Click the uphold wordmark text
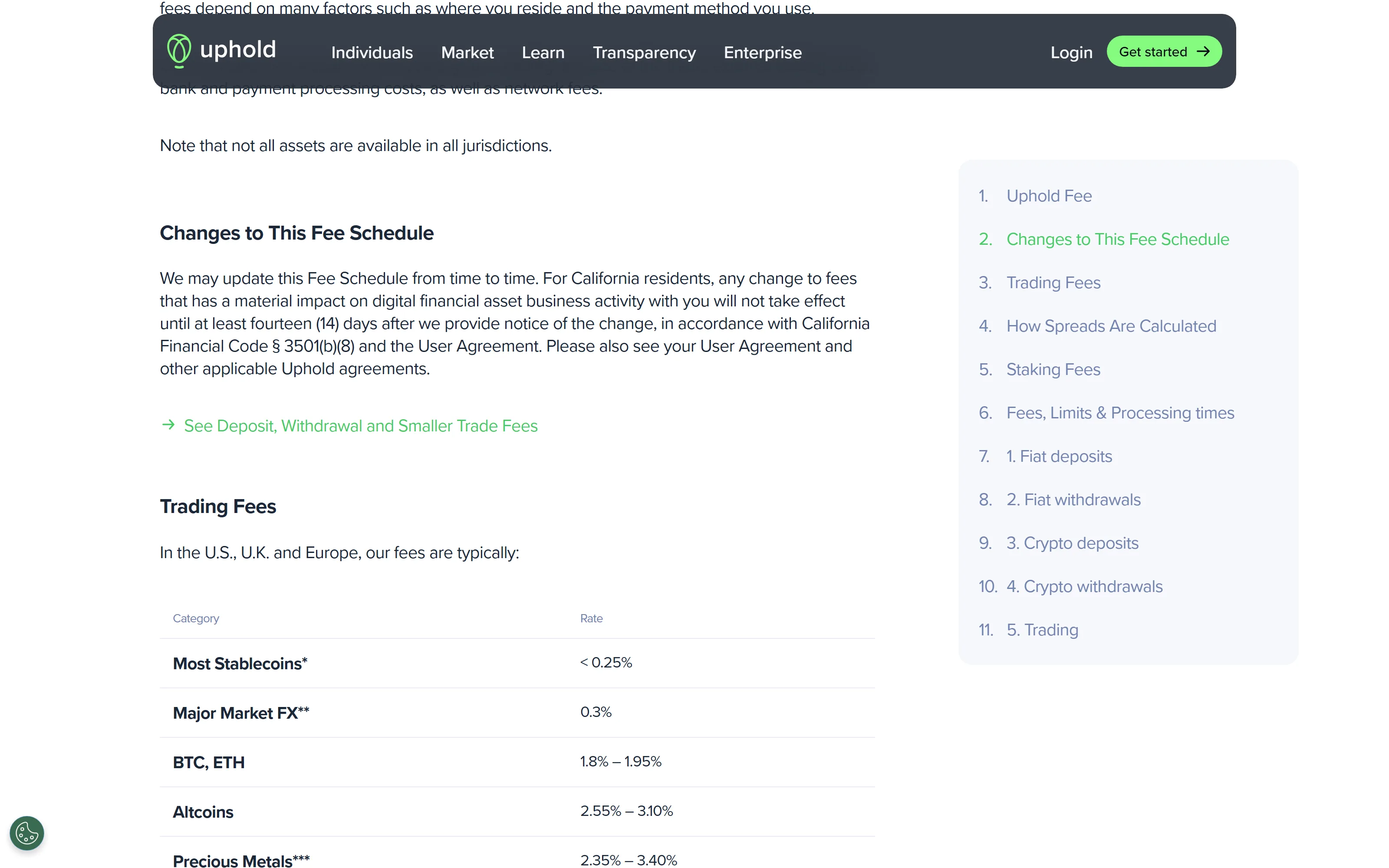 click(x=238, y=50)
